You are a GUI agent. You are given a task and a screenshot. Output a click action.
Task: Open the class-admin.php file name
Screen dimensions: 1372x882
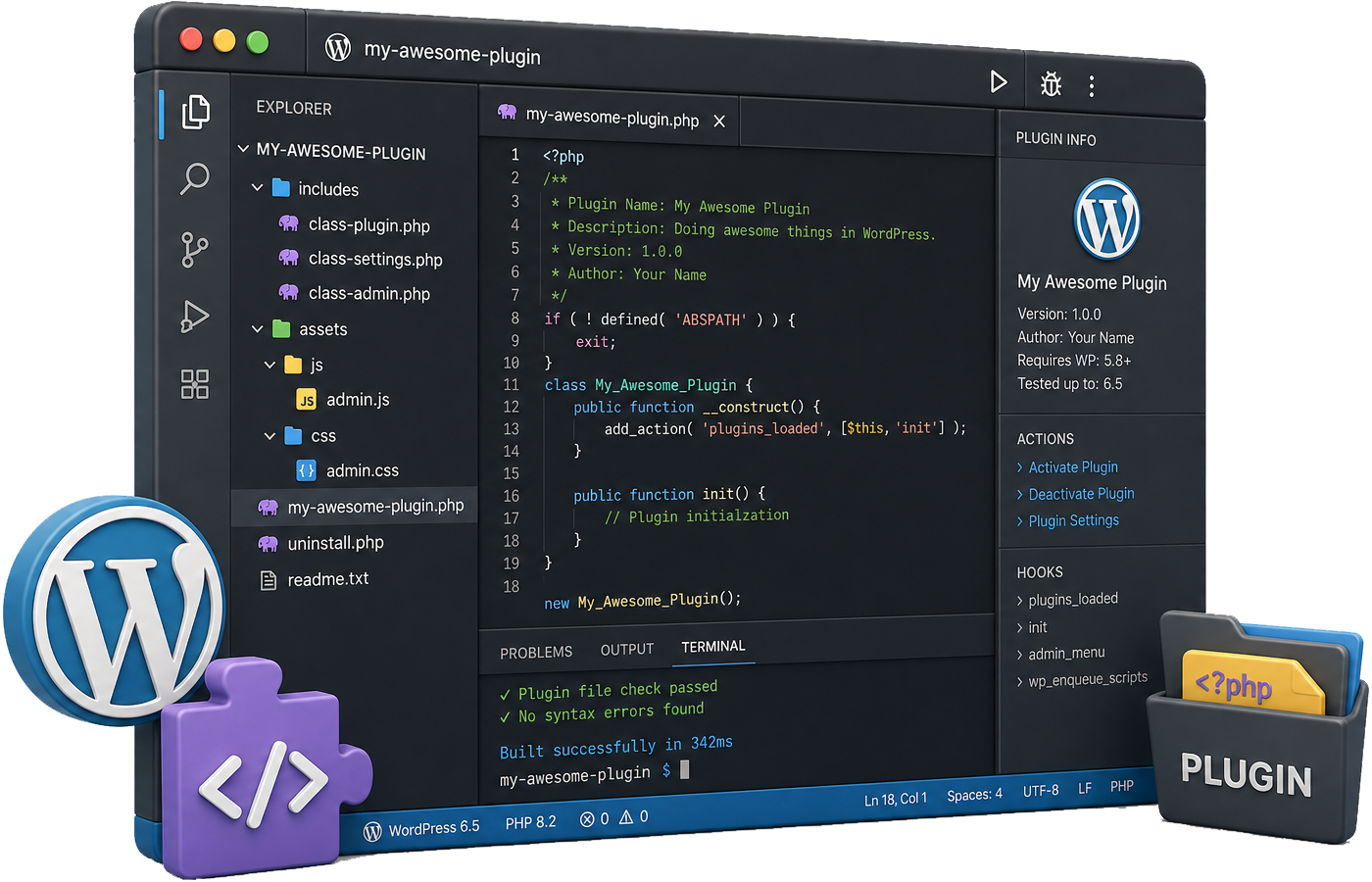tap(368, 294)
